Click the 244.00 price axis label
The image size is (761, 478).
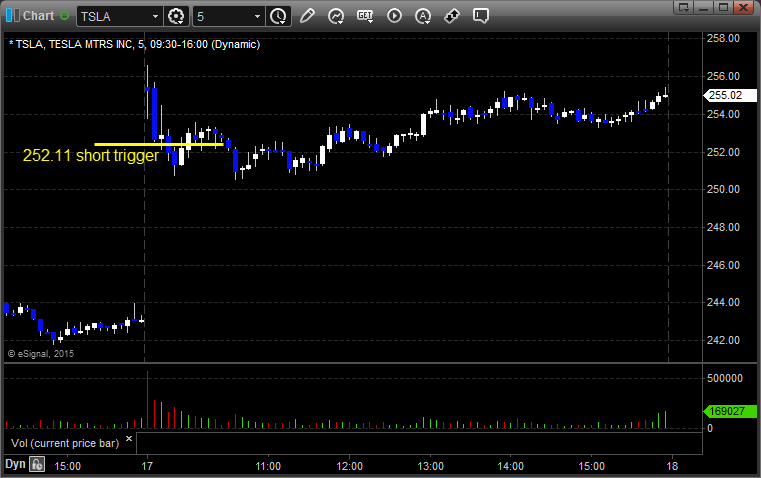coord(723,302)
